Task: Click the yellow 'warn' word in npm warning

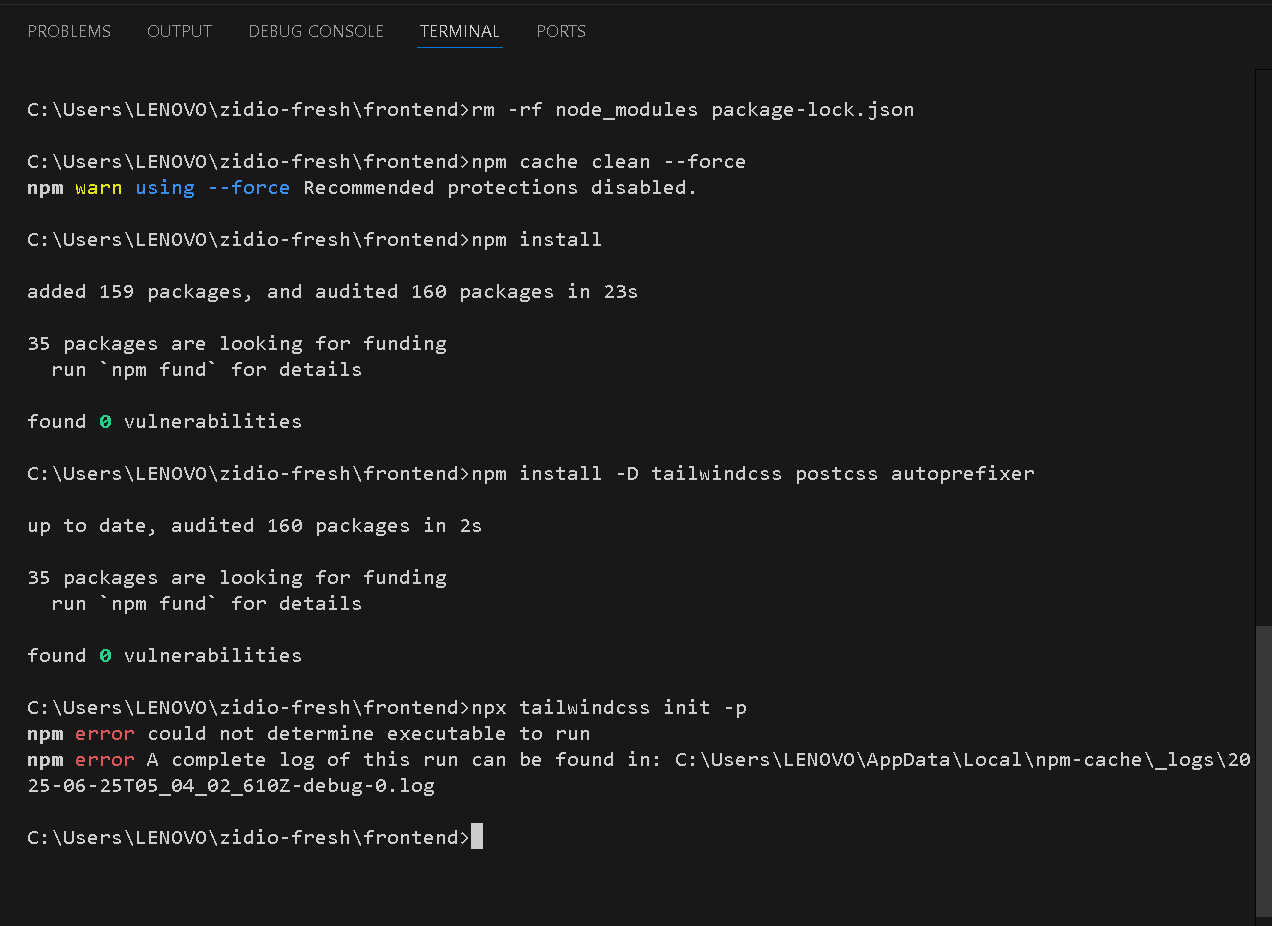Action: [98, 188]
